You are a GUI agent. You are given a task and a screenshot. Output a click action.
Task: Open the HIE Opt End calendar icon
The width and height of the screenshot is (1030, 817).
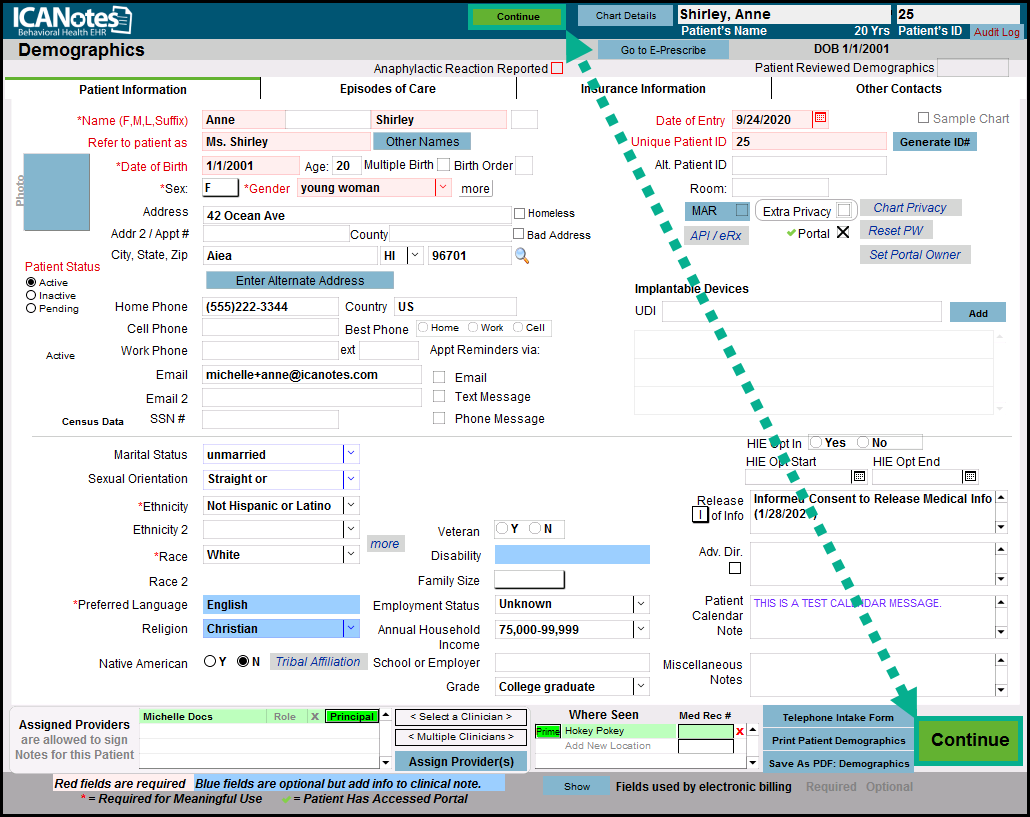(x=969, y=477)
